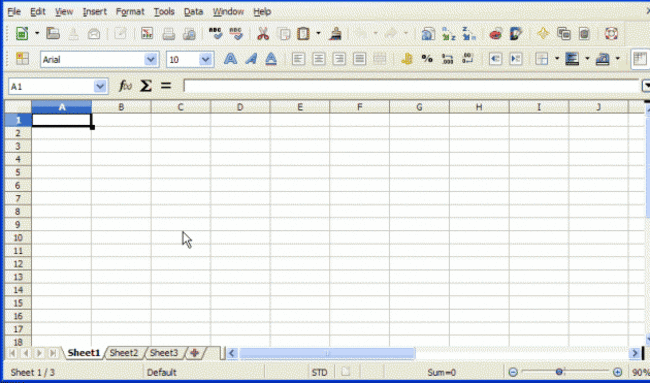This screenshot has height=383, width=650.
Task: Click the add new sheet button
Action: point(194,353)
